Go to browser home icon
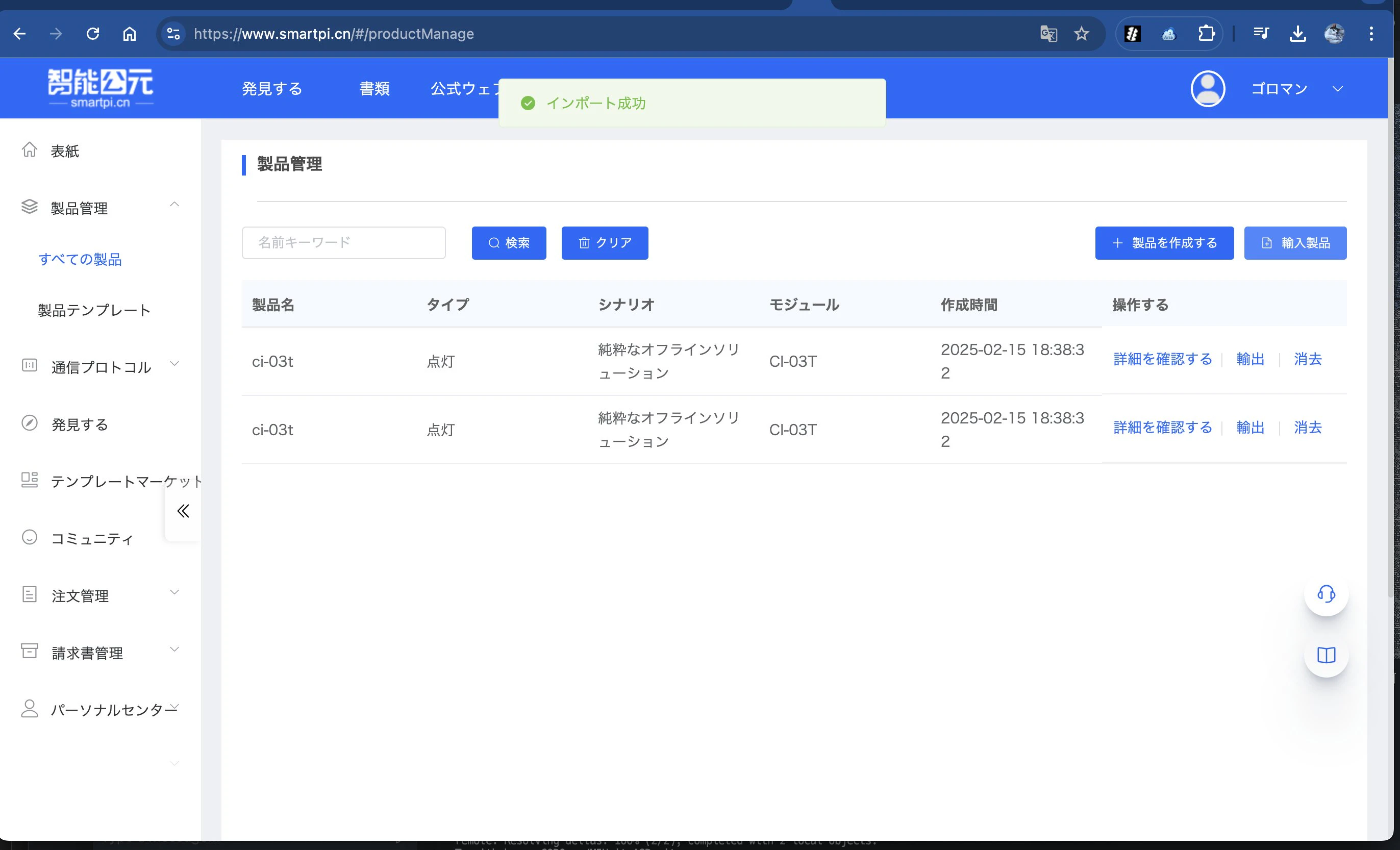The width and height of the screenshot is (1400, 850). pos(130,34)
